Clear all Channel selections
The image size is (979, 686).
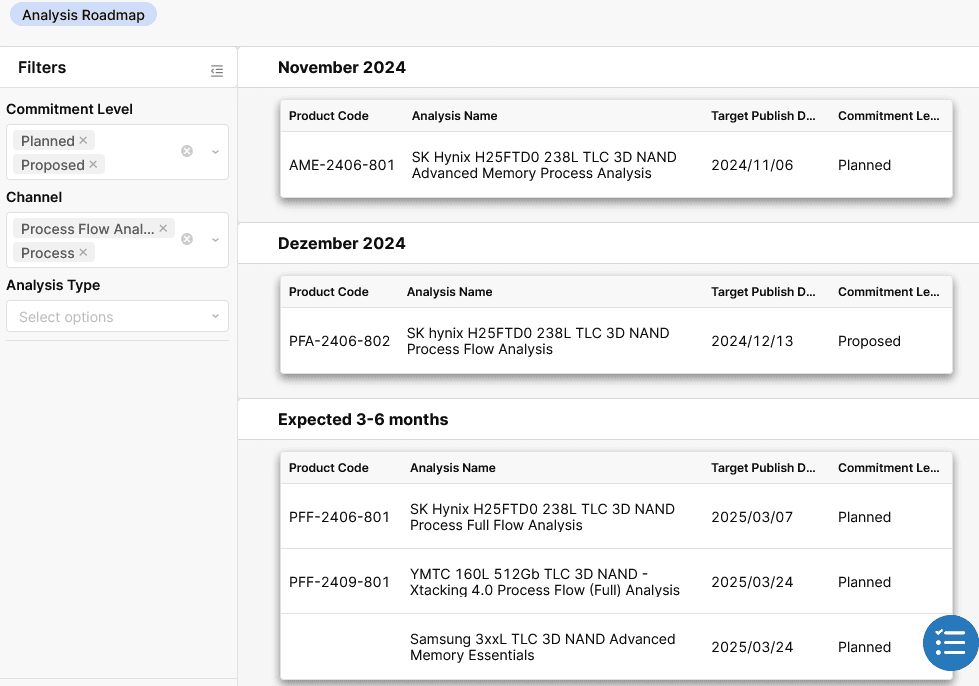coord(187,240)
